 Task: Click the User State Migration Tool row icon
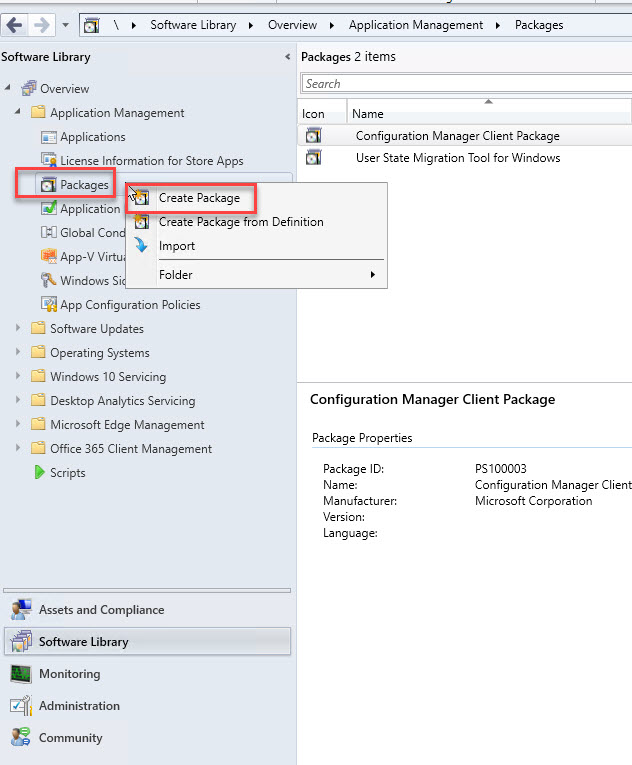click(x=313, y=158)
